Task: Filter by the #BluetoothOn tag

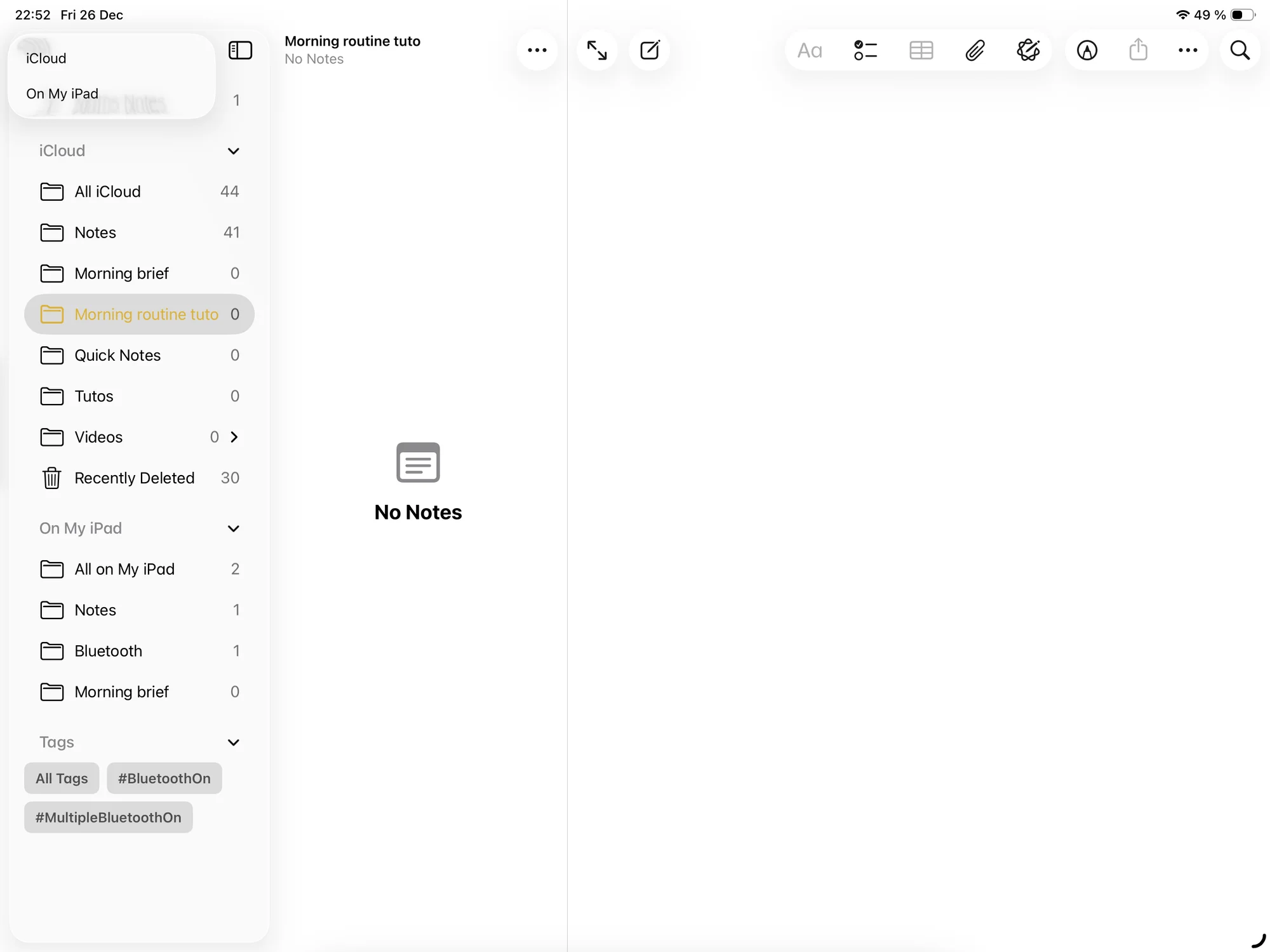Action: pyautogui.click(x=164, y=779)
